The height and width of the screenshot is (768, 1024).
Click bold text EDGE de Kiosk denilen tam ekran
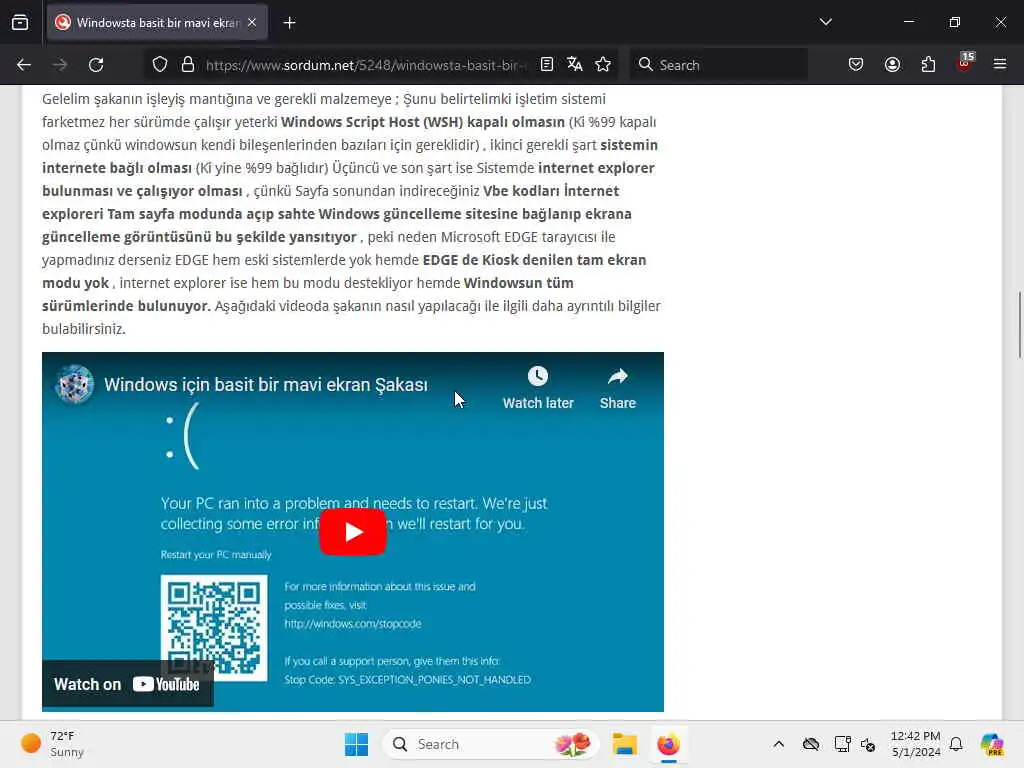[x=534, y=260]
